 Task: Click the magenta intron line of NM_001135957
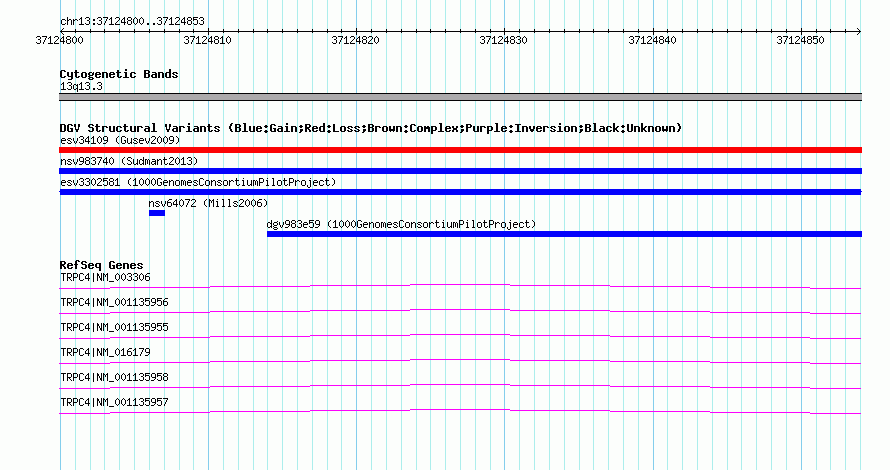[x=460, y=410]
